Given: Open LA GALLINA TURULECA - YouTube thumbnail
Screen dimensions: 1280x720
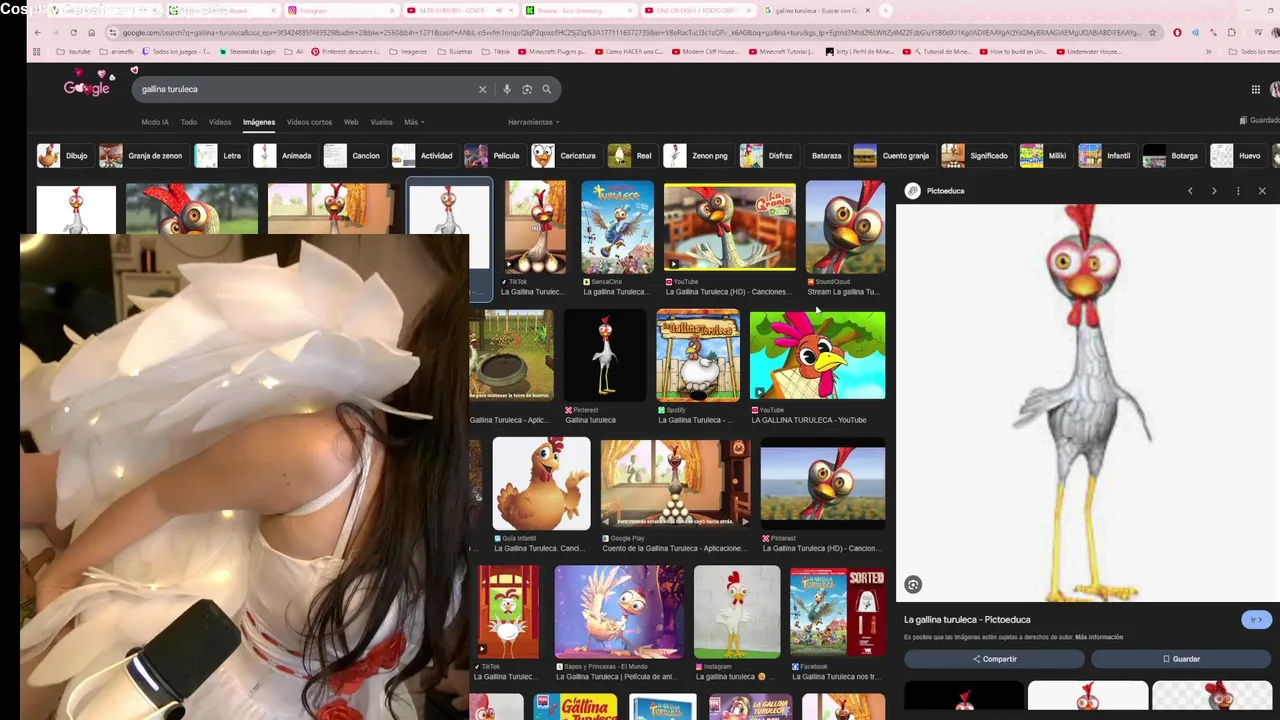Looking at the screenshot, I should pos(817,355).
